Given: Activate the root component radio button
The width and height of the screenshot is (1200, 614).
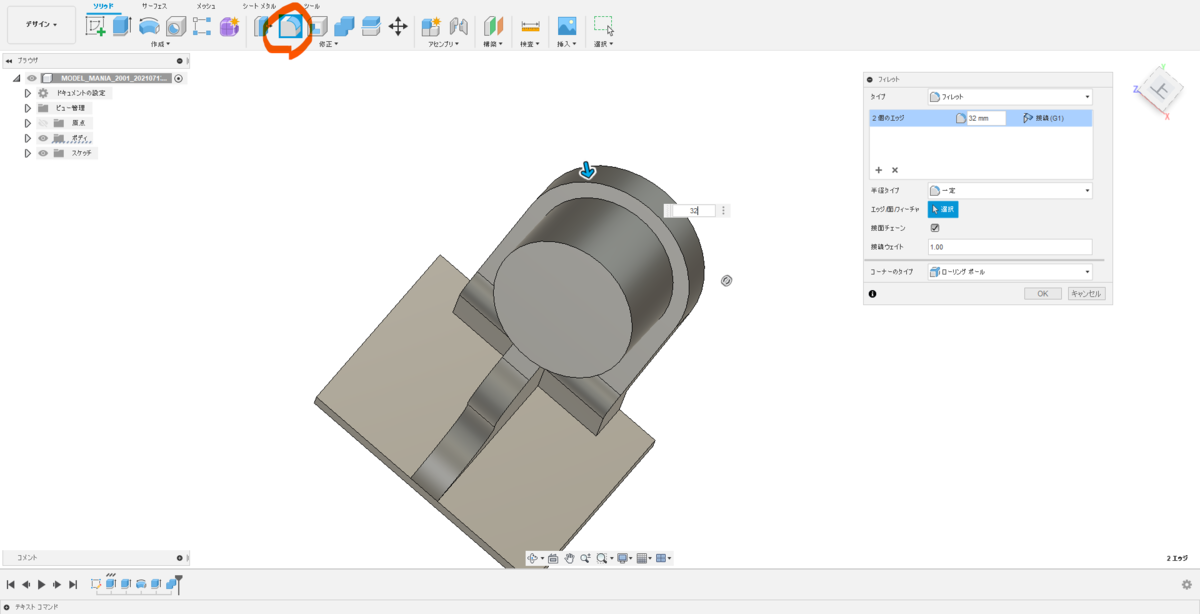Looking at the screenshot, I should coord(179,78).
